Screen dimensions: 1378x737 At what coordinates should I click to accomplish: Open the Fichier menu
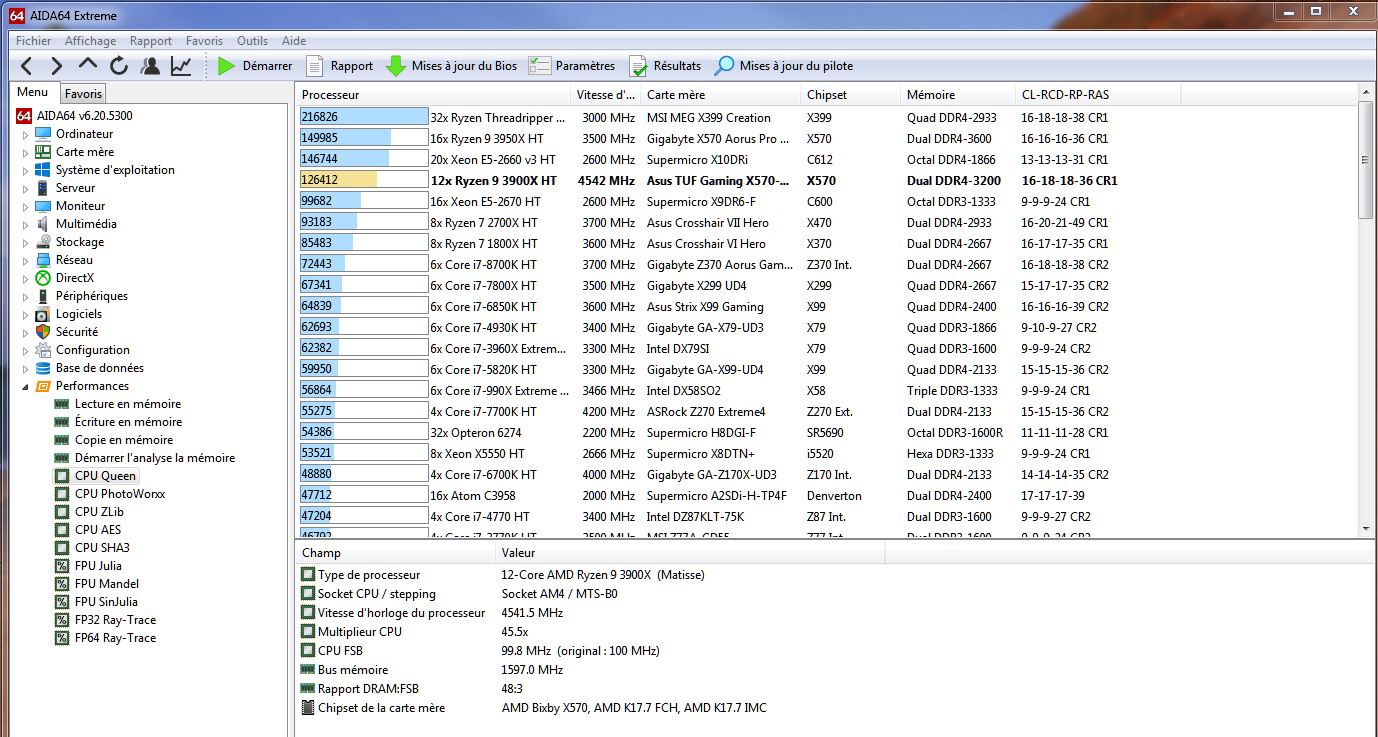34,41
